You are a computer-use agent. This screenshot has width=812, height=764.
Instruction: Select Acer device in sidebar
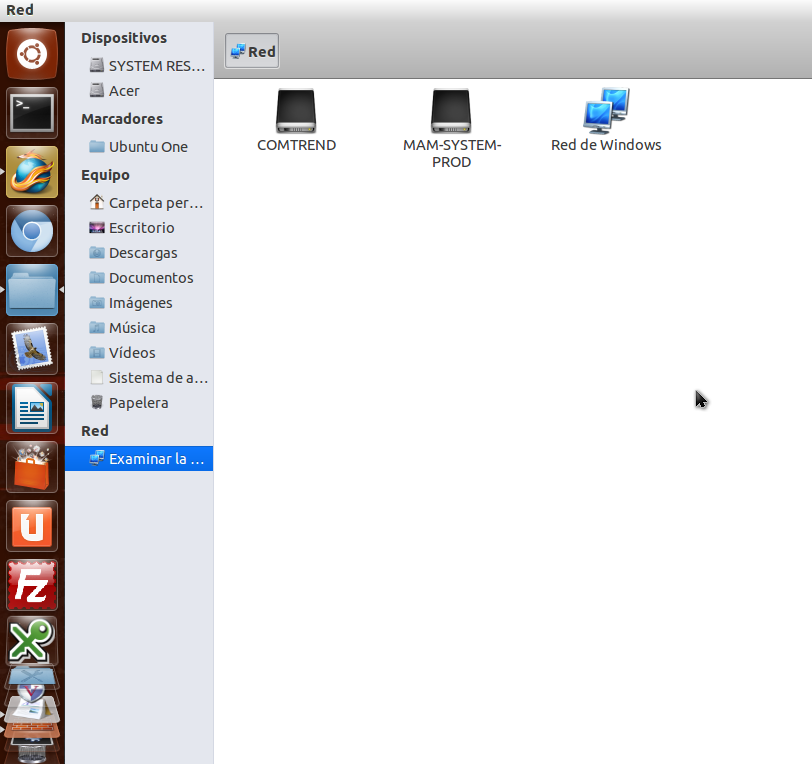[124, 91]
